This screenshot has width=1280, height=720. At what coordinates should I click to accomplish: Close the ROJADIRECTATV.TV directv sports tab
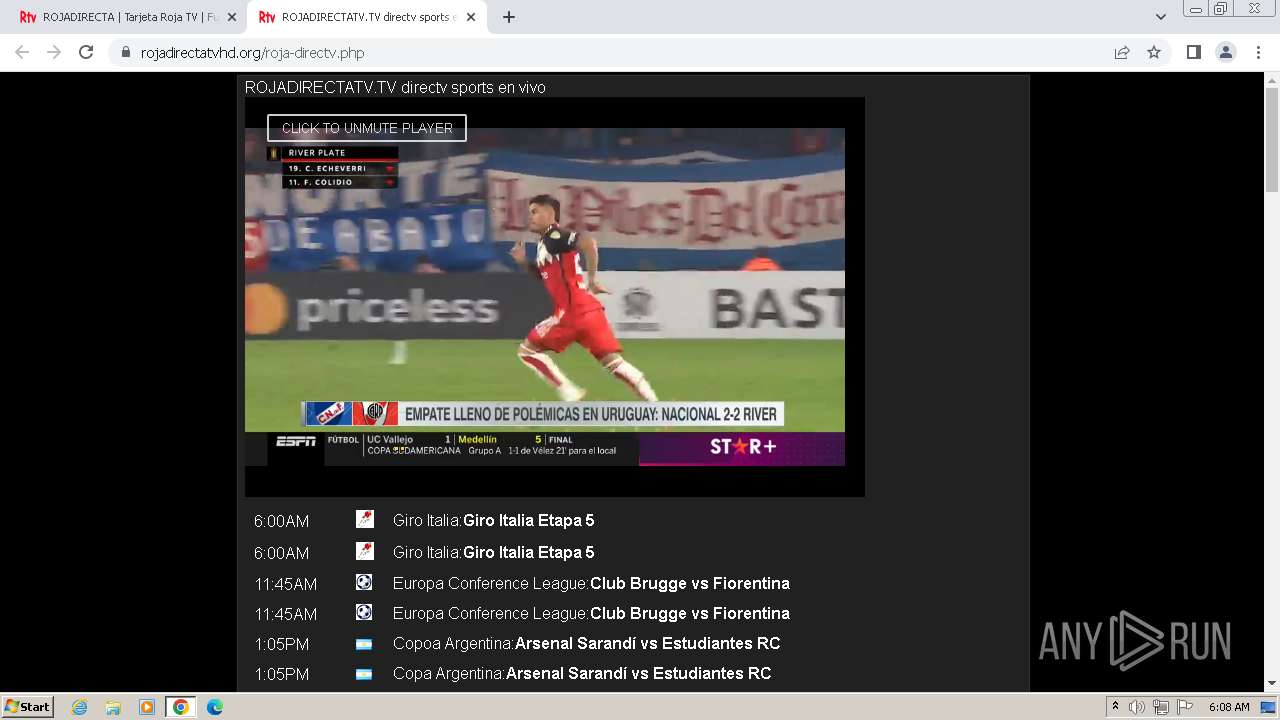point(471,17)
